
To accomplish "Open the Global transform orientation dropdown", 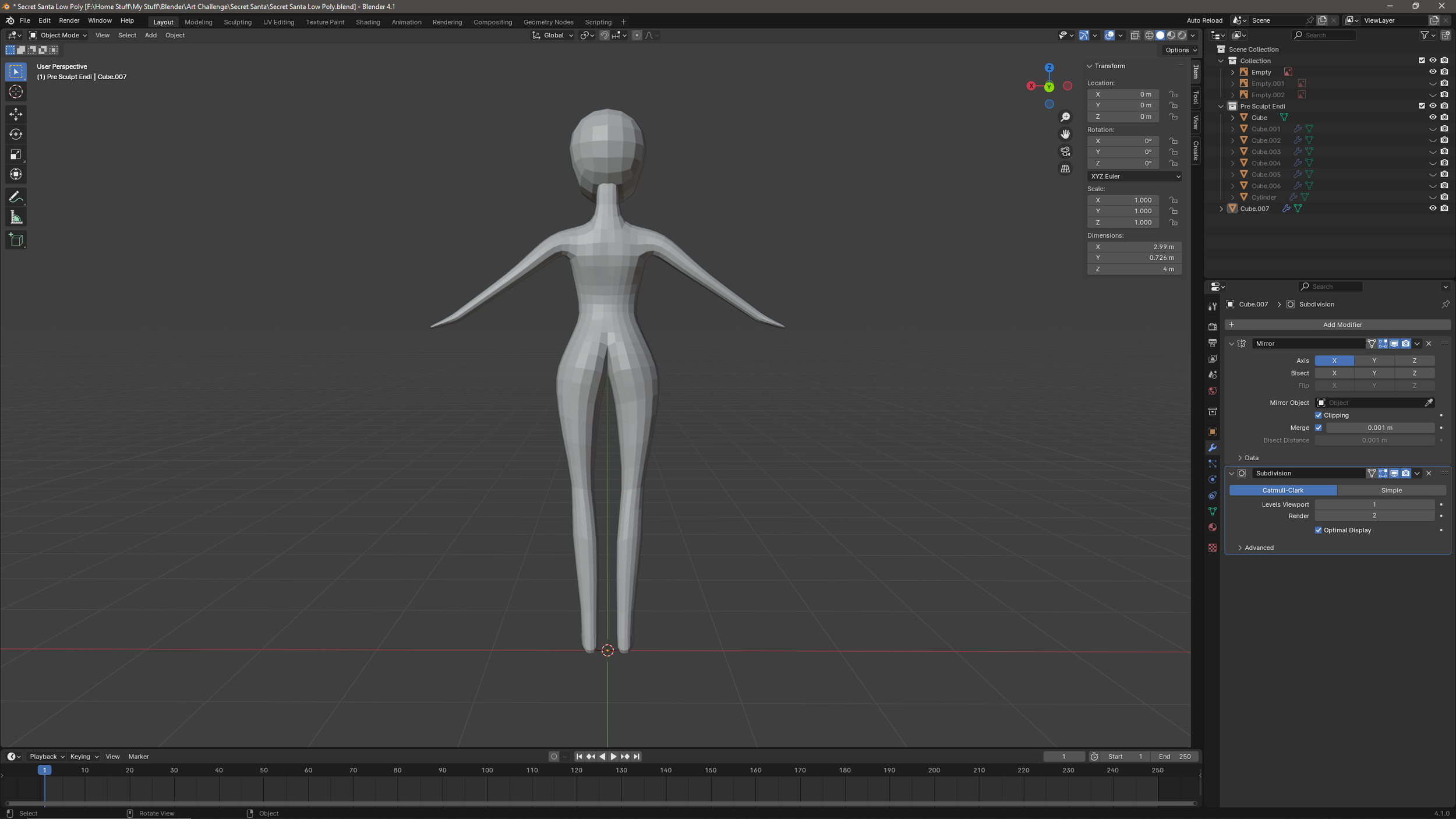I will (553, 36).
